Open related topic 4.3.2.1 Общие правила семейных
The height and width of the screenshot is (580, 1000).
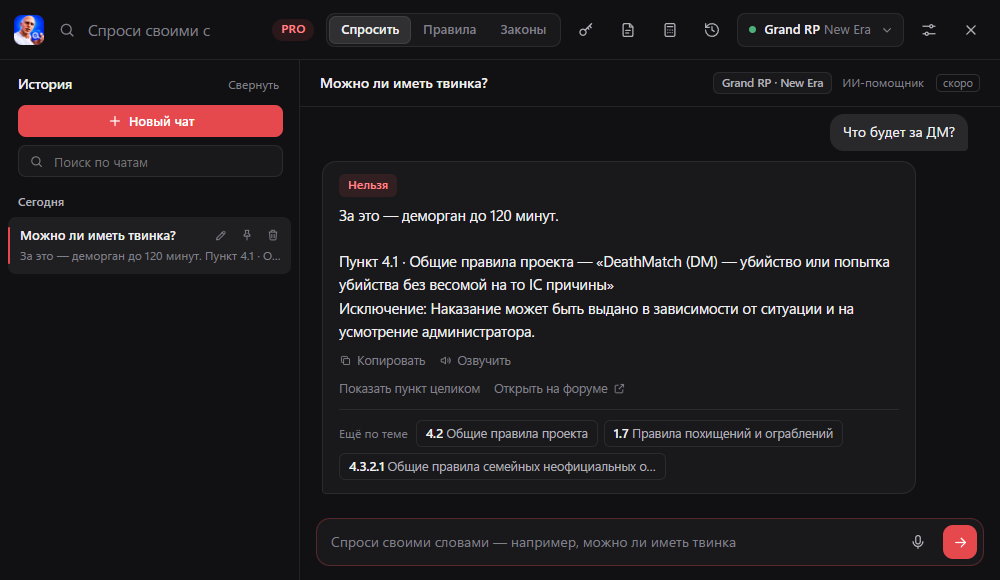point(503,466)
